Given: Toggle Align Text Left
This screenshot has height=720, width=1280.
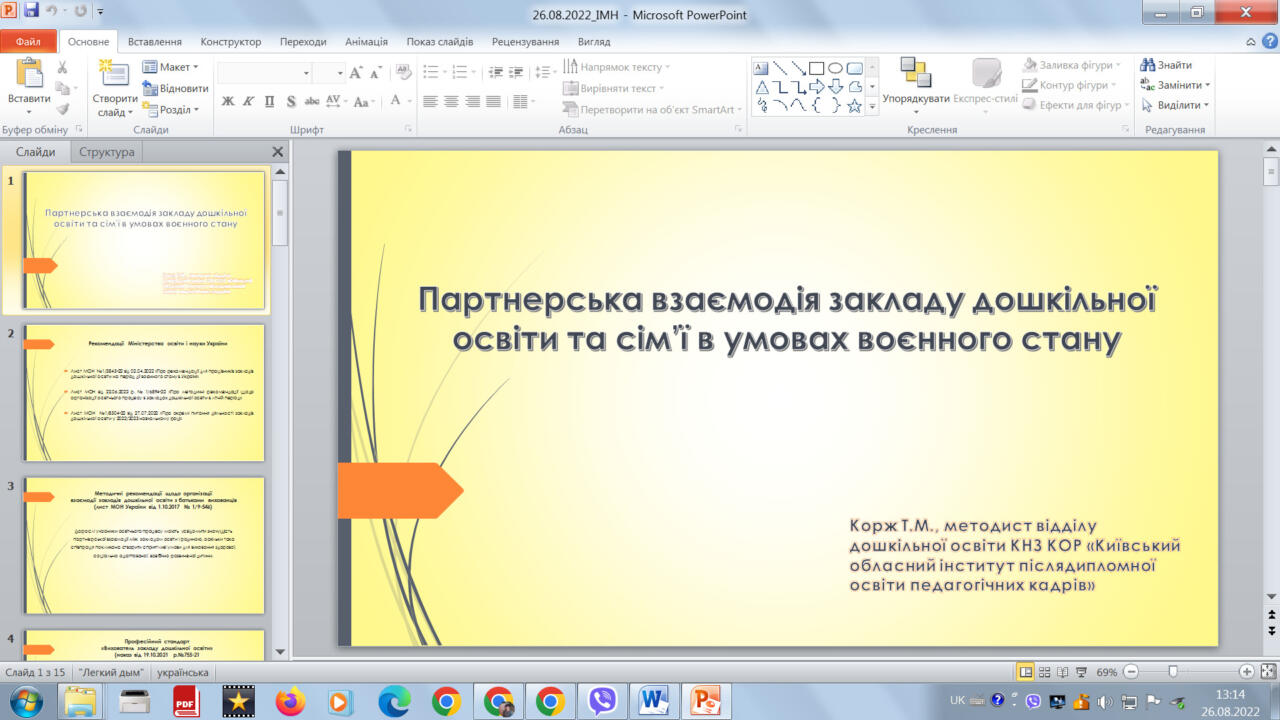Looking at the screenshot, I should pos(430,101).
